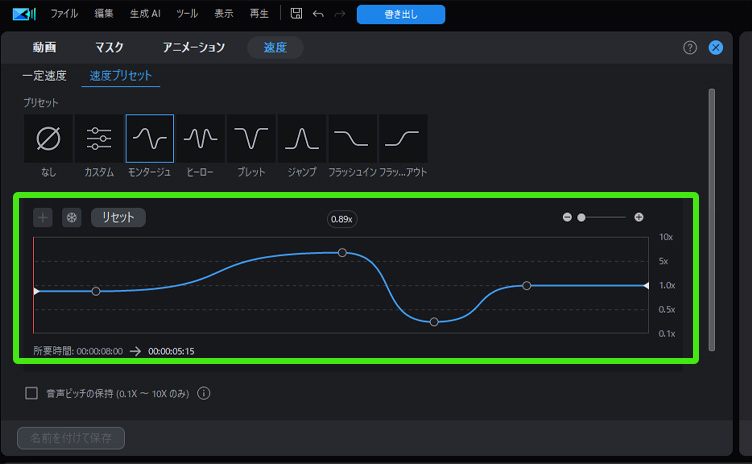
Task: Click the original duration 00:00:08:00
Action: point(100,351)
